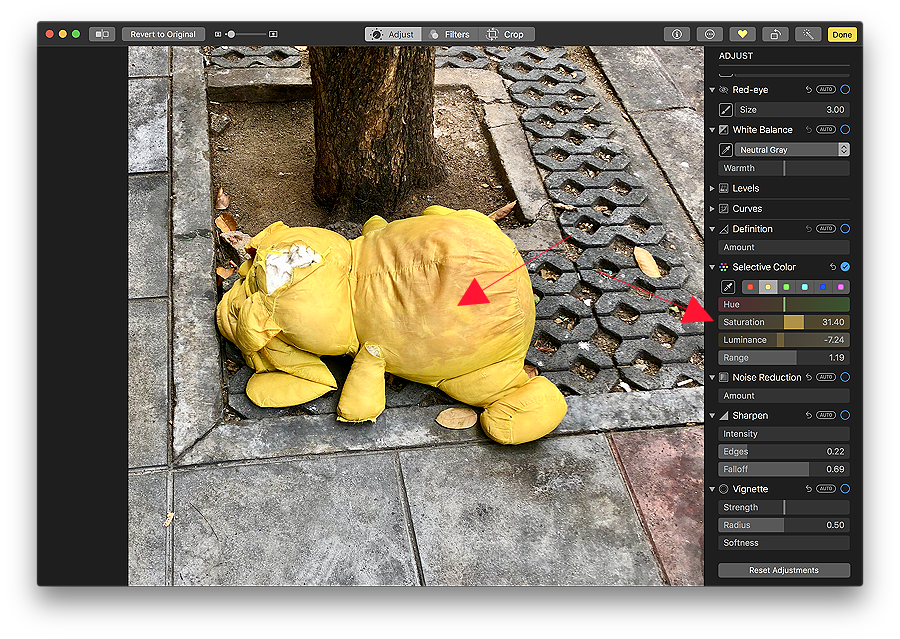This screenshot has width=900, height=639.
Task: Reset Selective Color with undo arrow
Action: pyautogui.click(x=832, y=267)
